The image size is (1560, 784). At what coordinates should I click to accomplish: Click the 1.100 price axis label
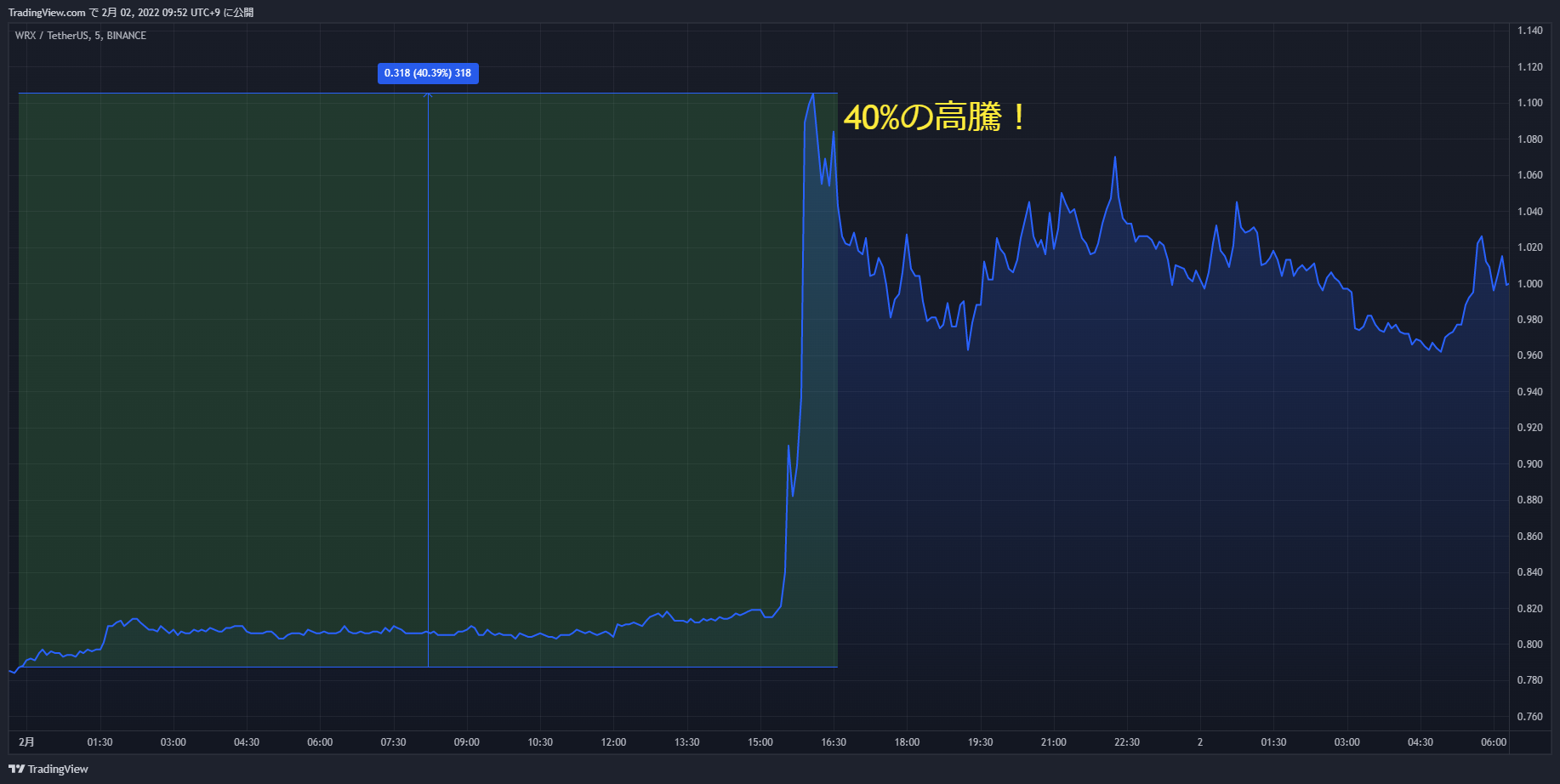pyautogui.click(x=1529, y=103)
